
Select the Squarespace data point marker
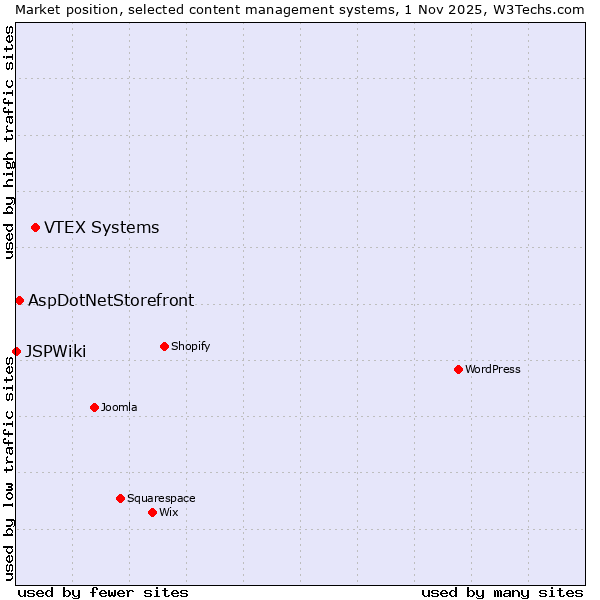120,498
